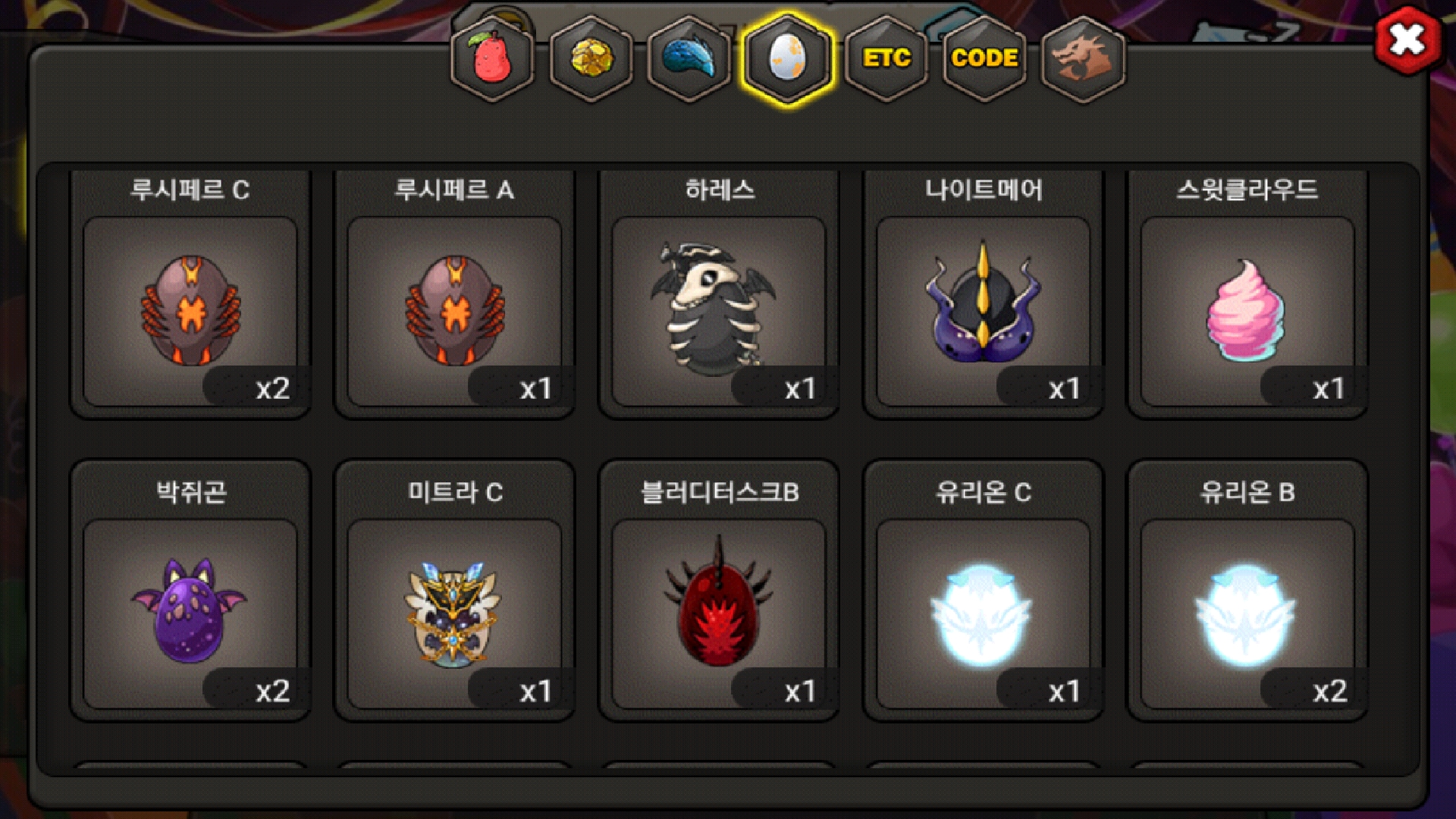Screen dimensions: 1456x819
Task: Open the ETC tab
Action: point(886,58)
